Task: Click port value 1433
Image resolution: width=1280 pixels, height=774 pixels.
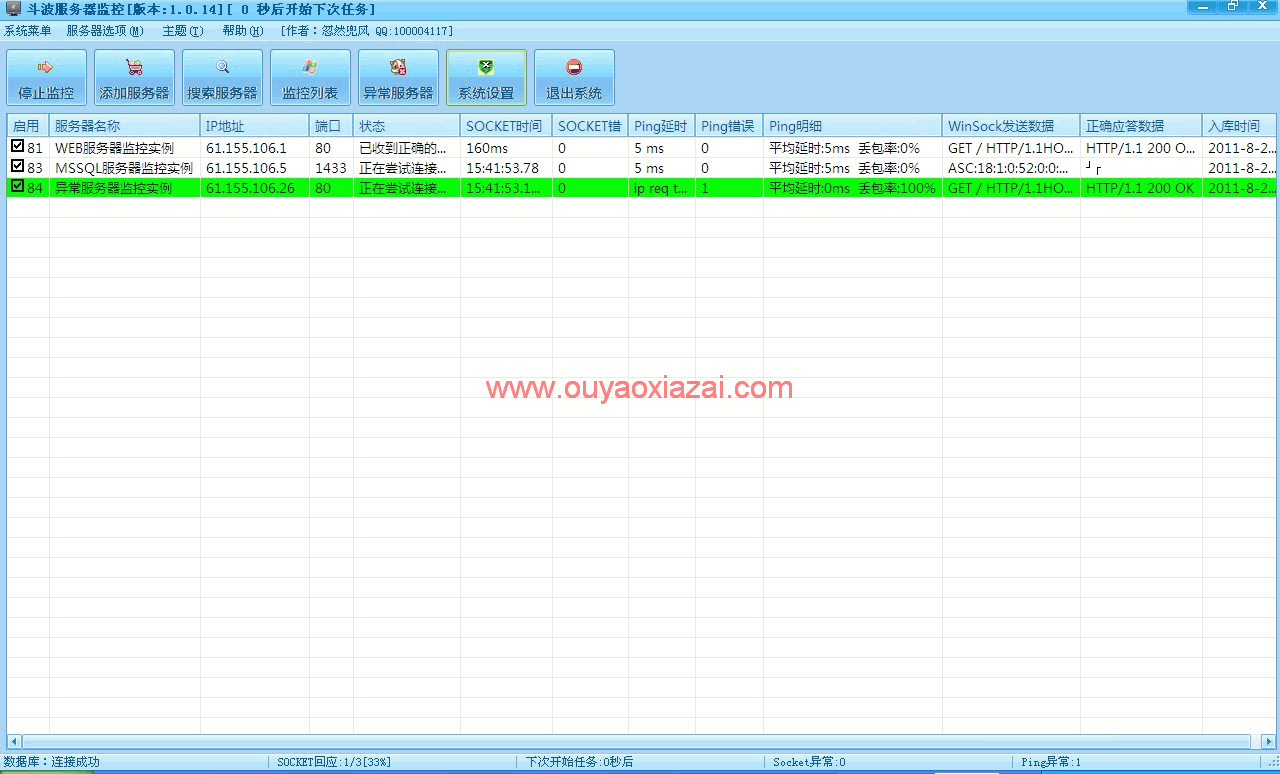Action: pos(331,168)
